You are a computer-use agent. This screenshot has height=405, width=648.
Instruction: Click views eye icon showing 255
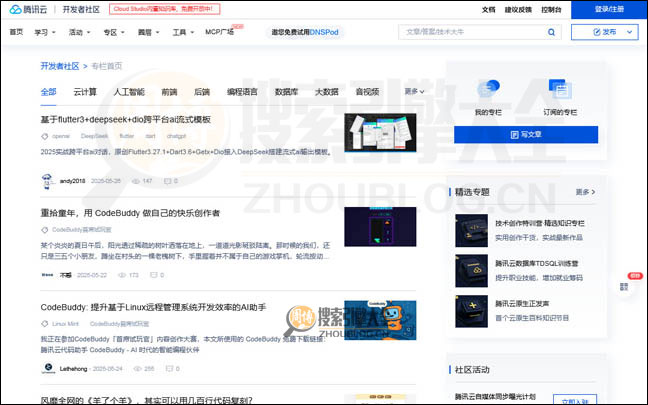pos(138,368)
